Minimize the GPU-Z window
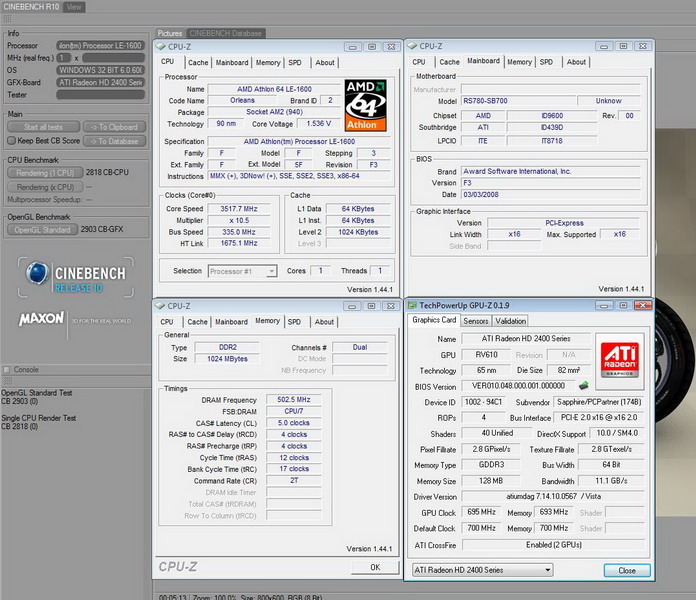 604,305
